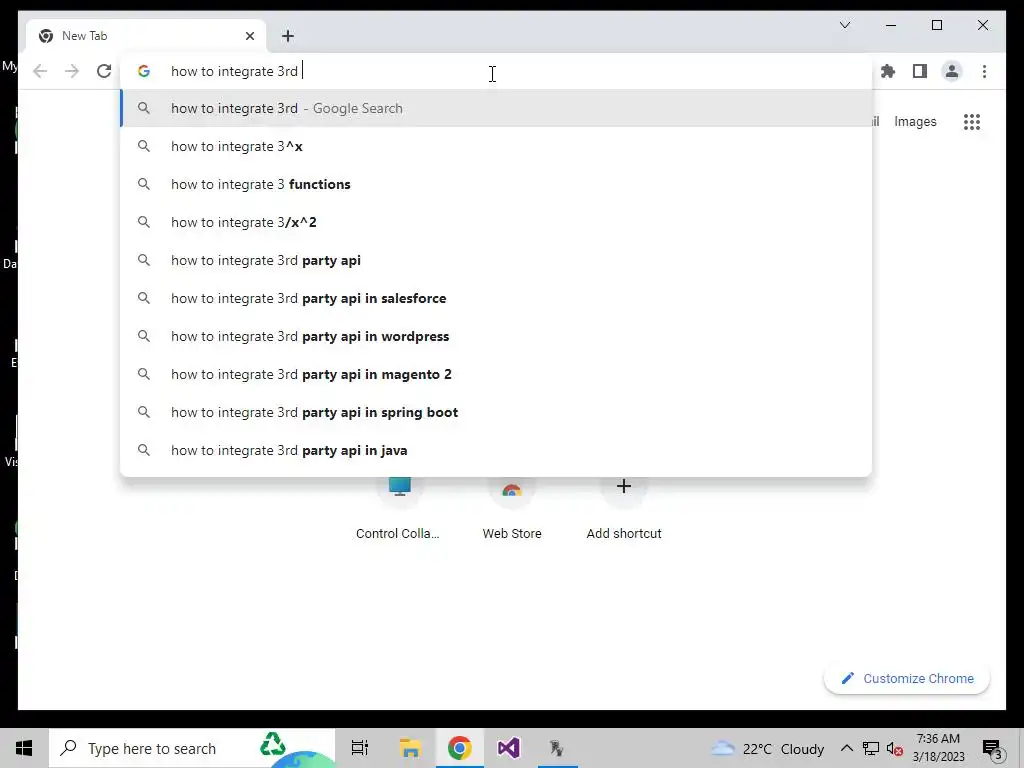This screenshot has height=768, width=1024.
Task: Open the Windows Start menu
Action: (x=24, y=748)
